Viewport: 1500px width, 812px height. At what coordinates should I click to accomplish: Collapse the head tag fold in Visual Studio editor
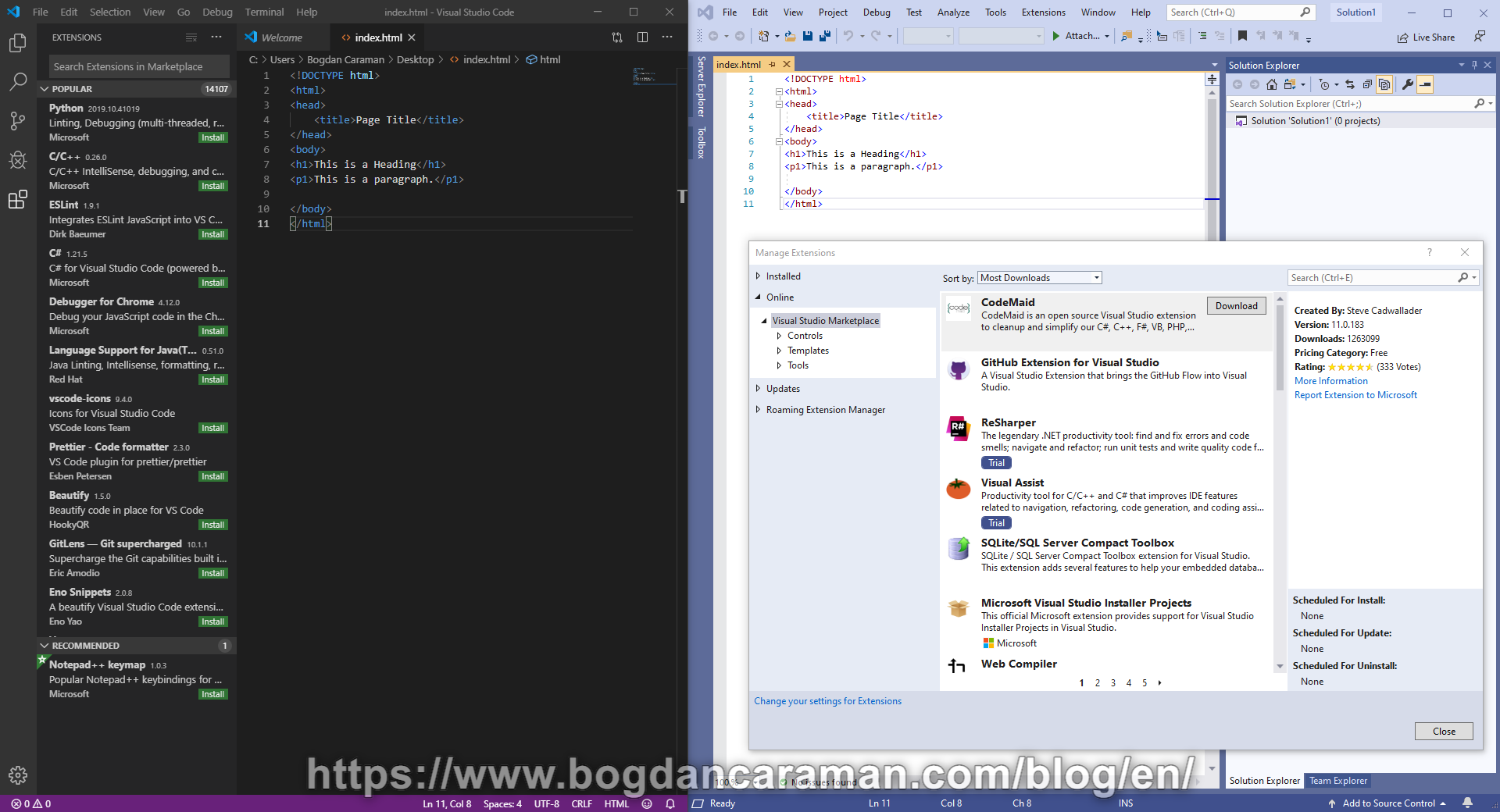pos(779,104)
